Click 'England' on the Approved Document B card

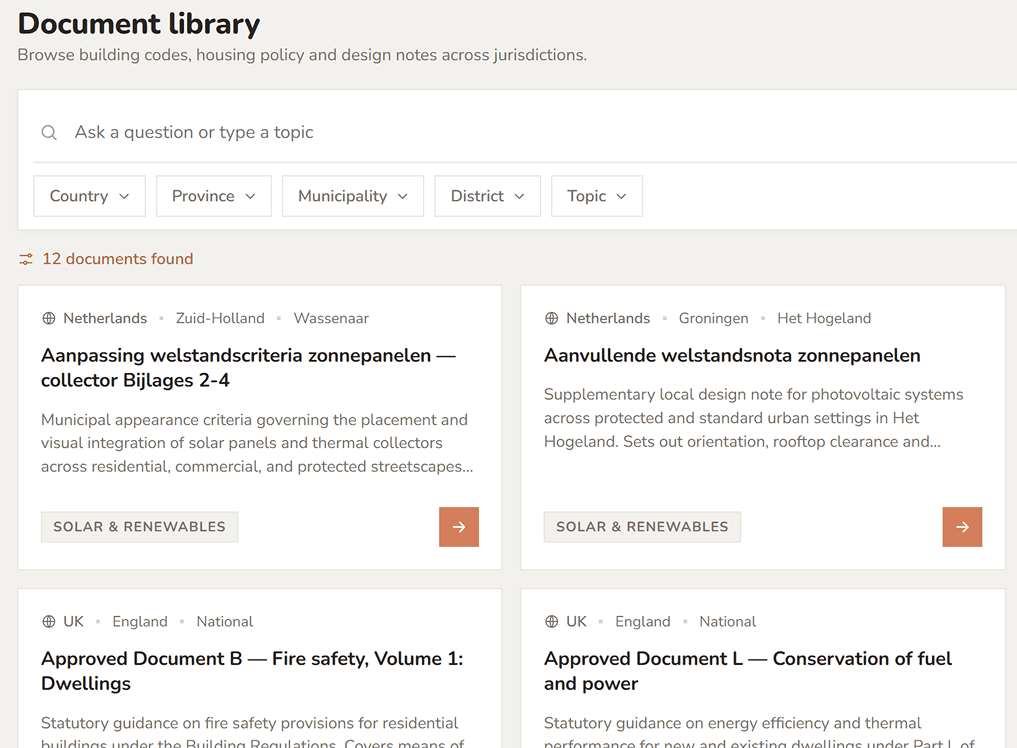pos(140,621)
